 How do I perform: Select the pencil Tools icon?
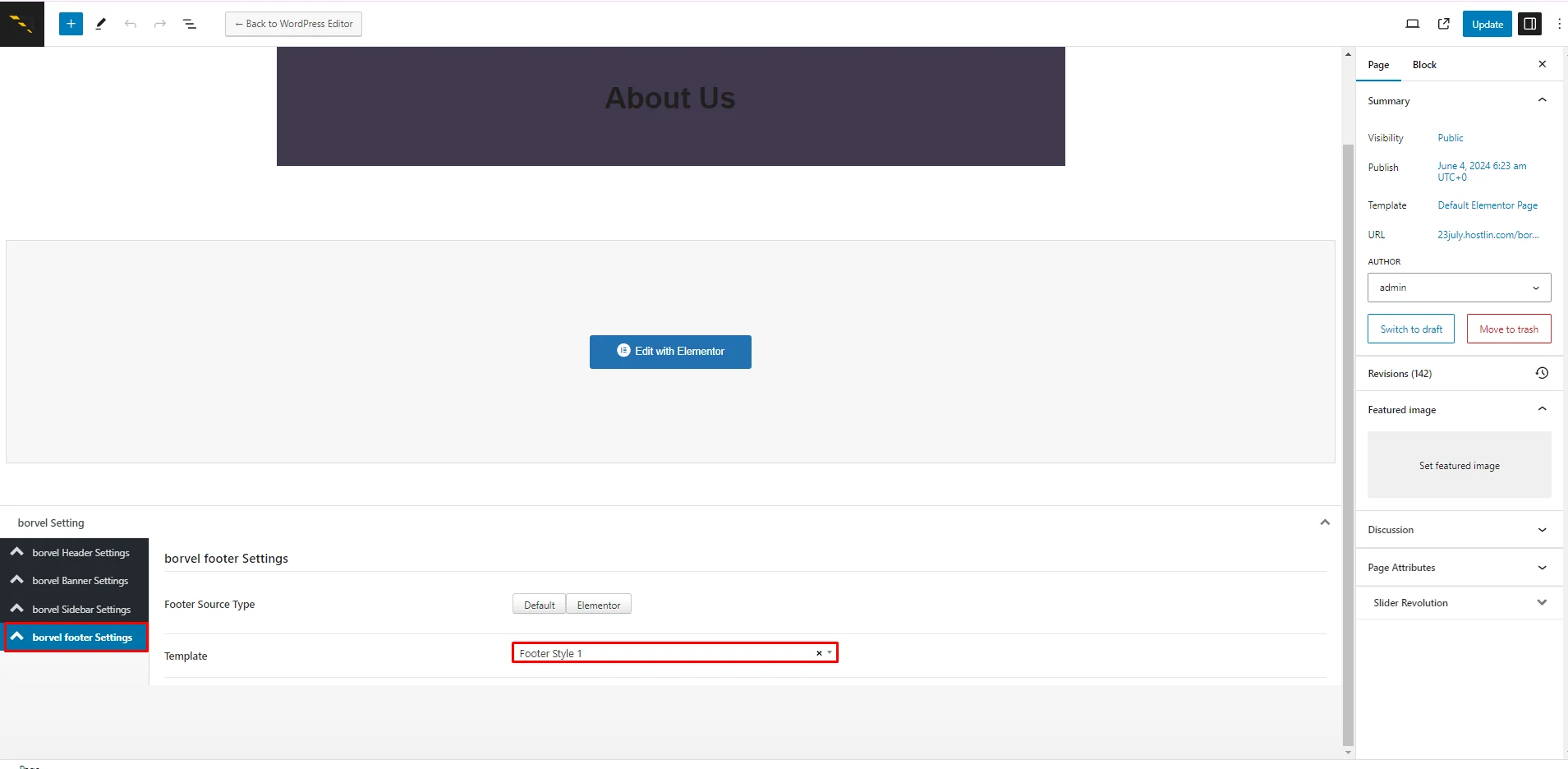pyautogui.click(x=101, y=24)
